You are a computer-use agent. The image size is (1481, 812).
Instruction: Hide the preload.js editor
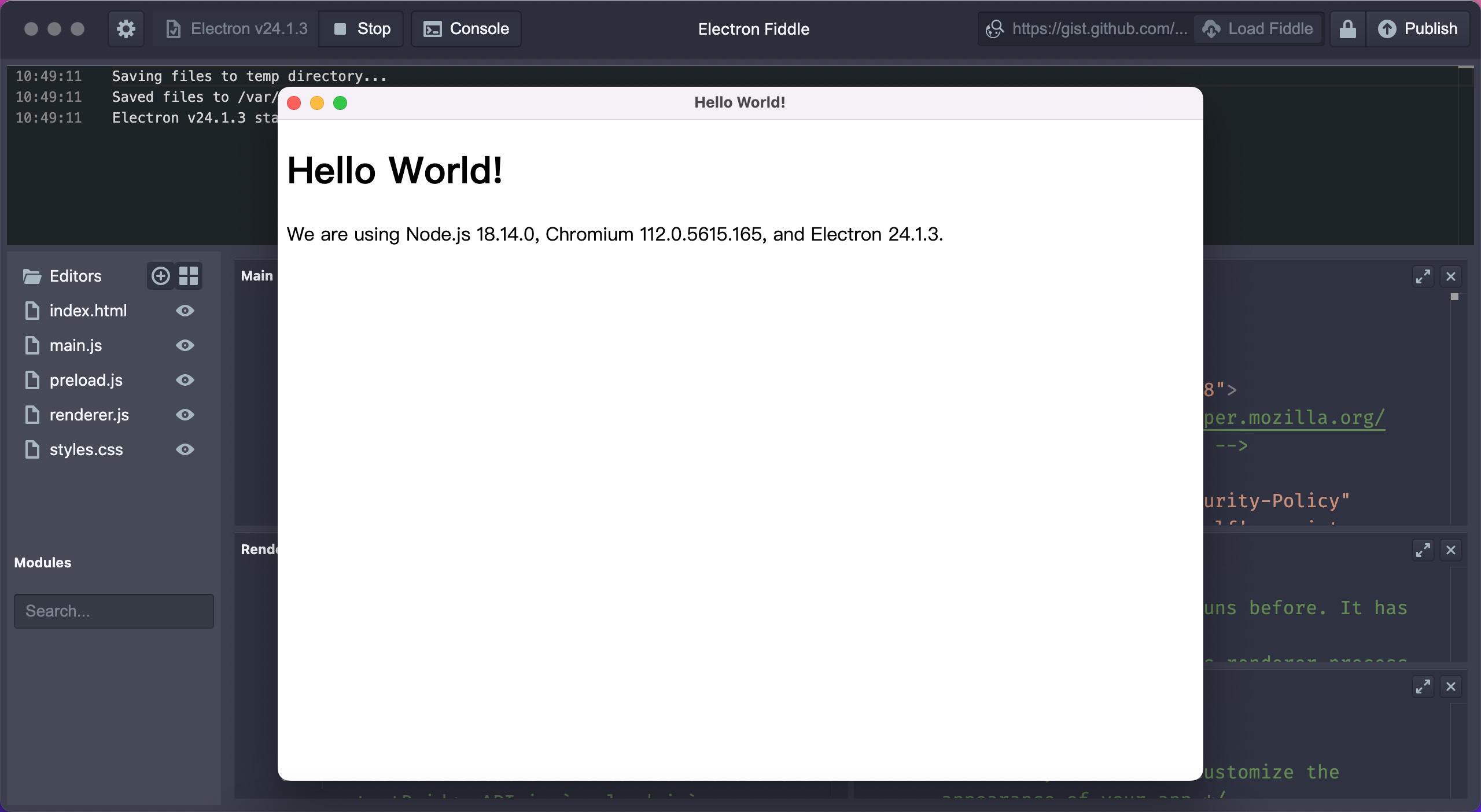185,380
